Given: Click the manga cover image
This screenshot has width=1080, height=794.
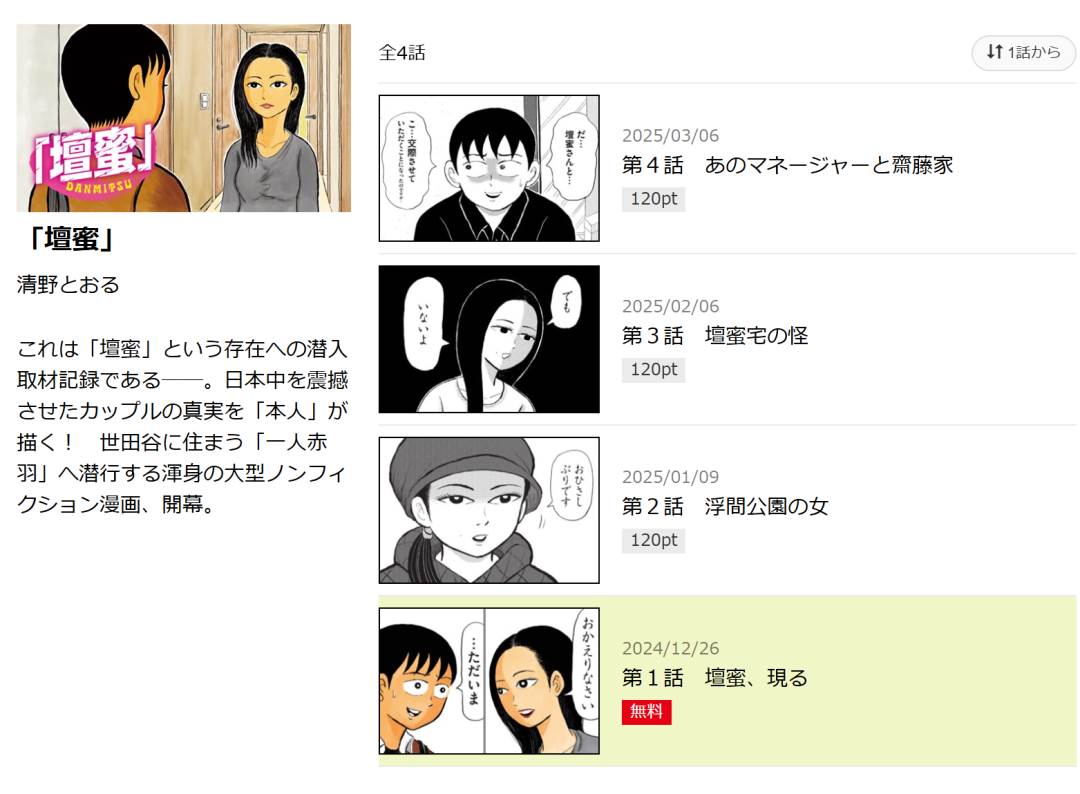Looking at the screenshot, I should [184, 118].
